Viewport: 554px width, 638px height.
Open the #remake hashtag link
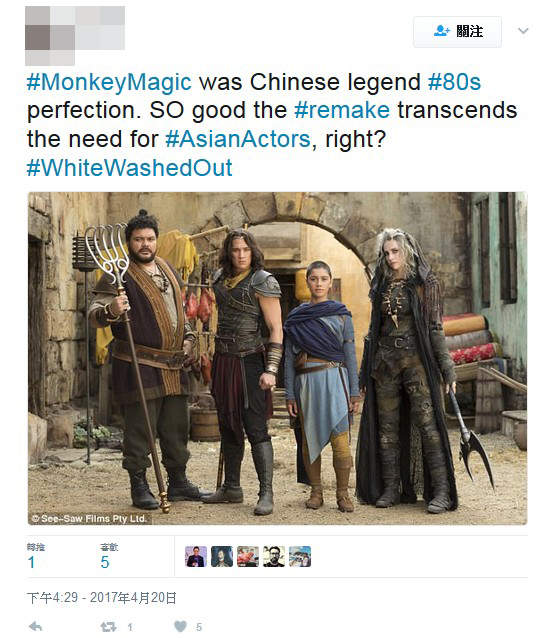pyautogui.click(x=342, y=110)
